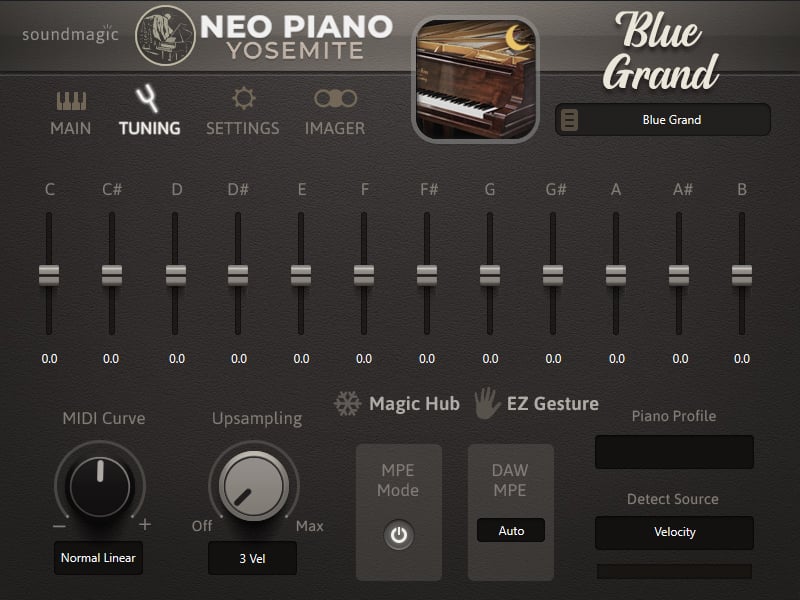Click the Neo Piano round logo emblem
This screenshot has width=800, height=600.
(165, 35)
